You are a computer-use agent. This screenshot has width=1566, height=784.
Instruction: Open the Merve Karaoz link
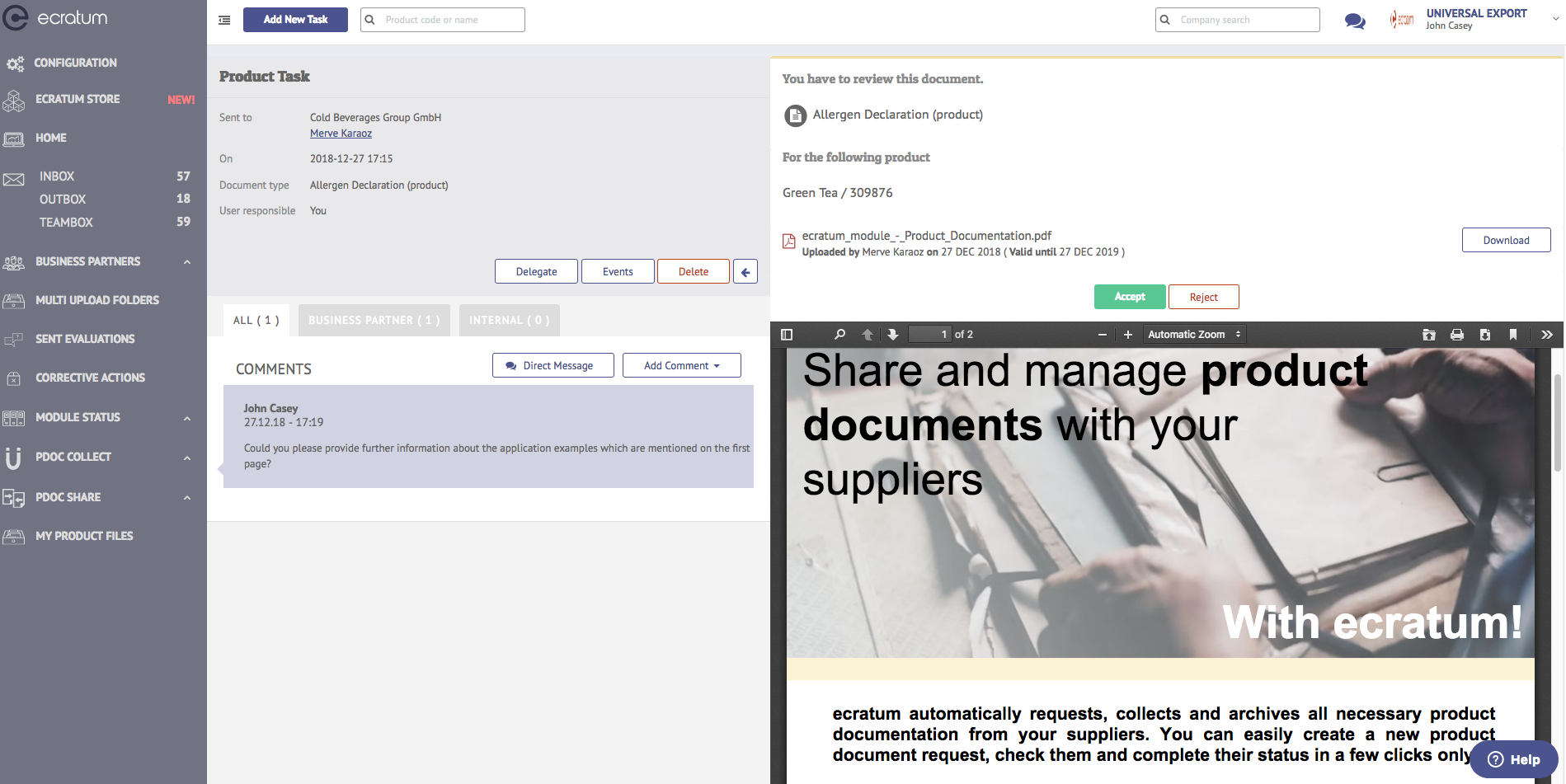coord(341,134)
